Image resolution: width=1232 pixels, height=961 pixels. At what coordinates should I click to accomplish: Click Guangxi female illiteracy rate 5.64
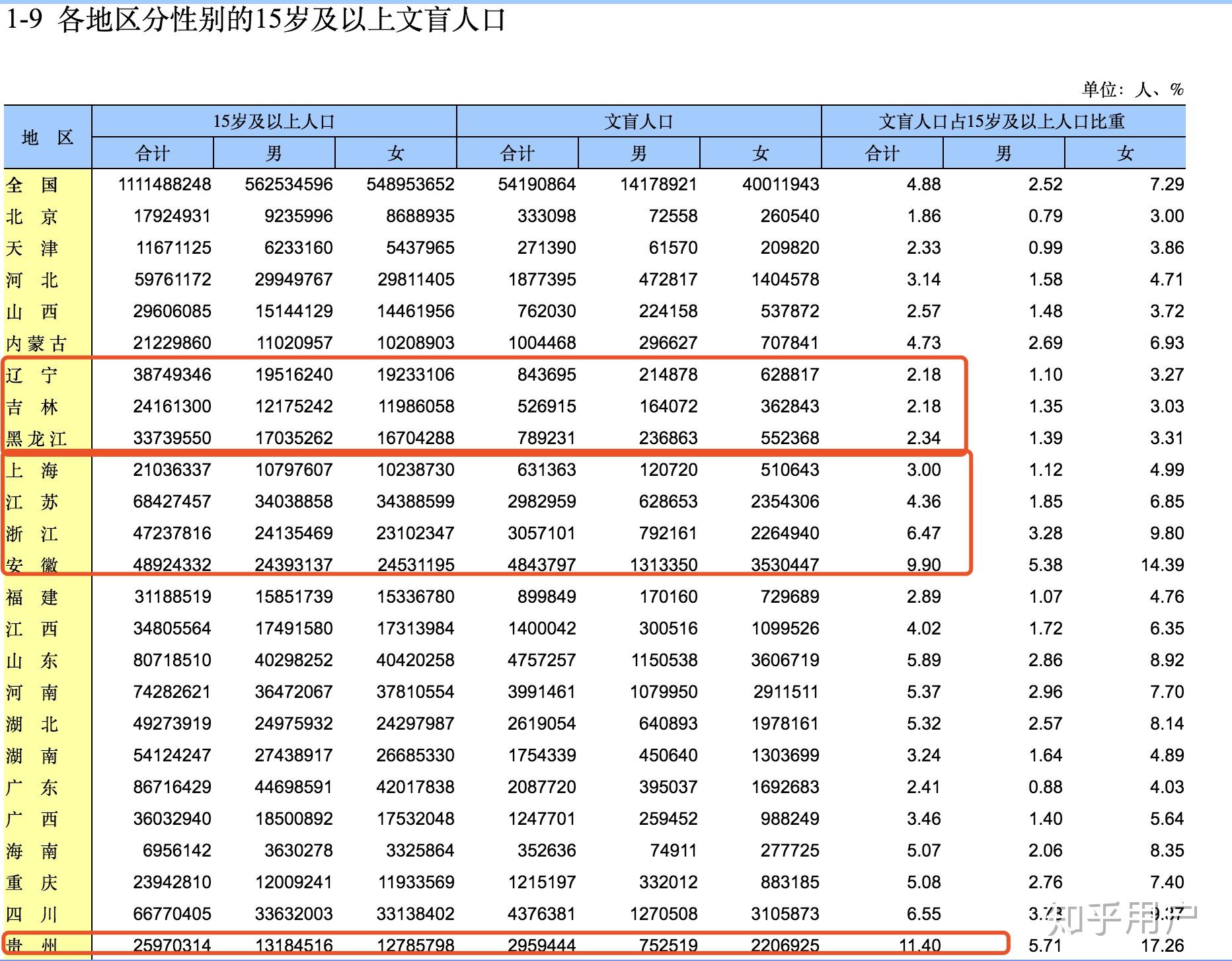click(1167, 819)
